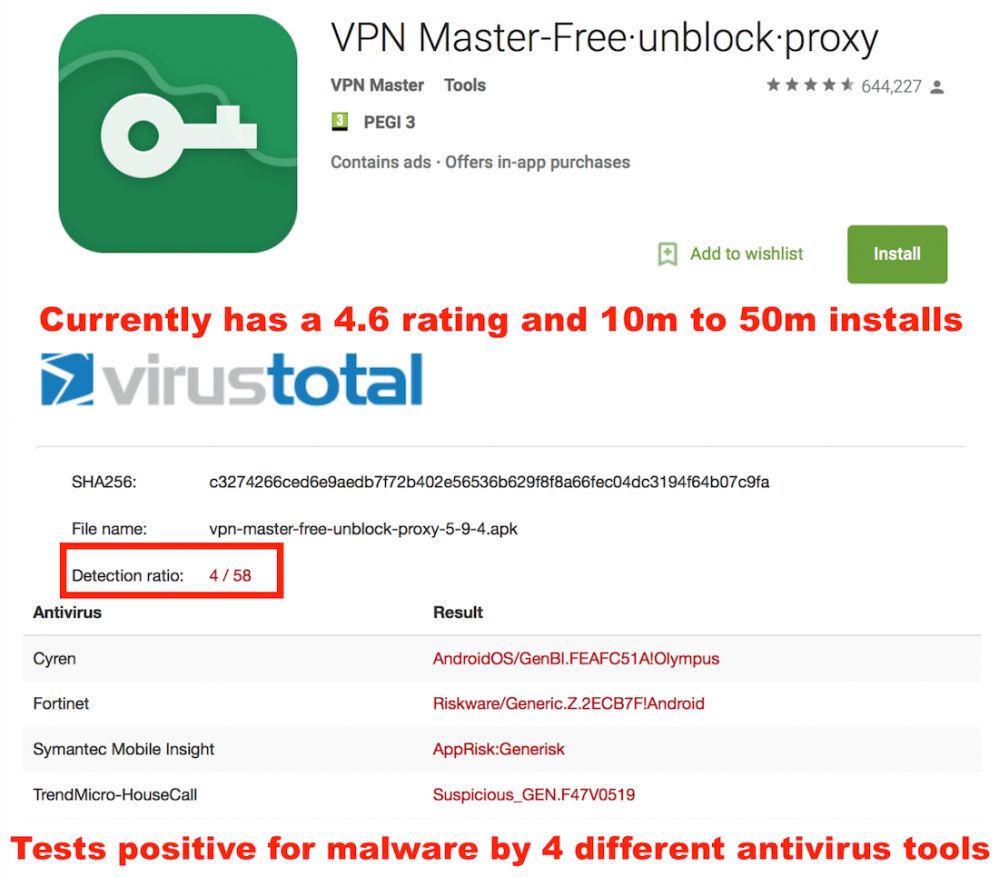Open the Tools category link
This screenshot has width=999, height=877.
[x=465, y=85]
